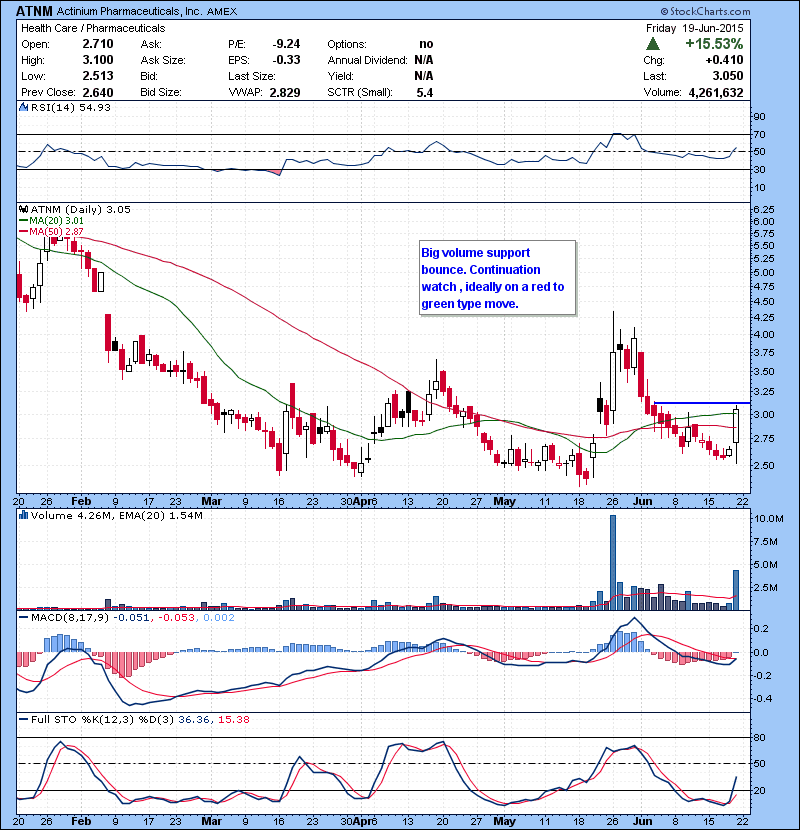Click the blue horizontal resistance line near 3.10
The width and height of the screenshot is (800, 830).
703,403
